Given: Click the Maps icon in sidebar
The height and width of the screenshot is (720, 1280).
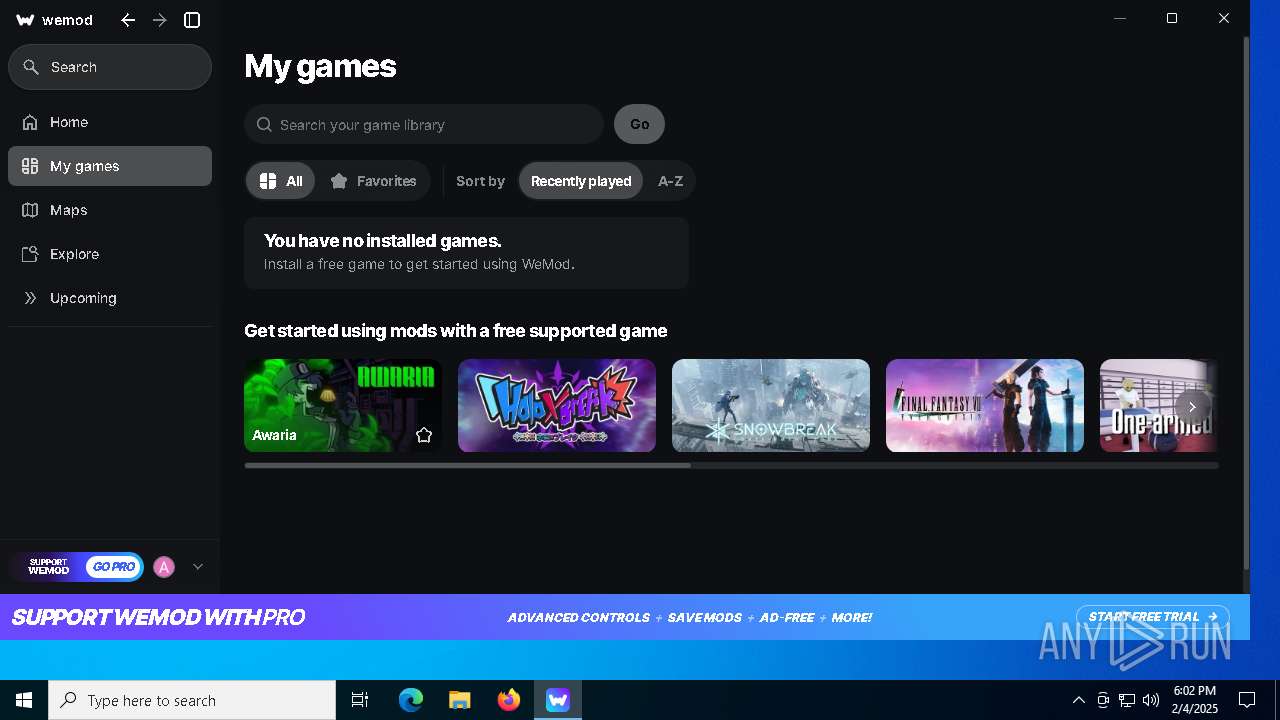Looking at the screenshot, I should click(x=30, y=210).
